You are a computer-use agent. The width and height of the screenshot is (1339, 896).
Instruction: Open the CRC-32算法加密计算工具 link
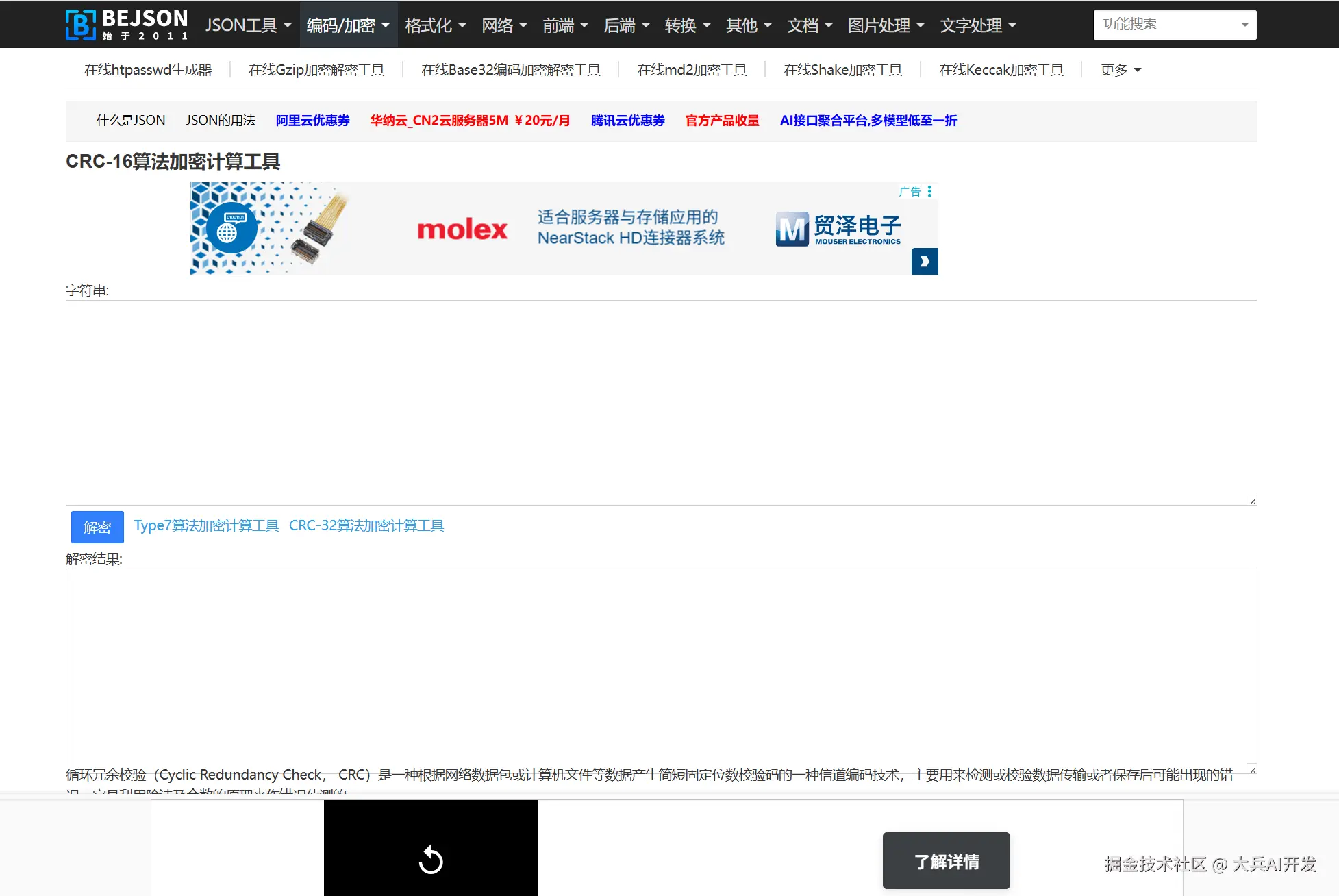(366, 525)
